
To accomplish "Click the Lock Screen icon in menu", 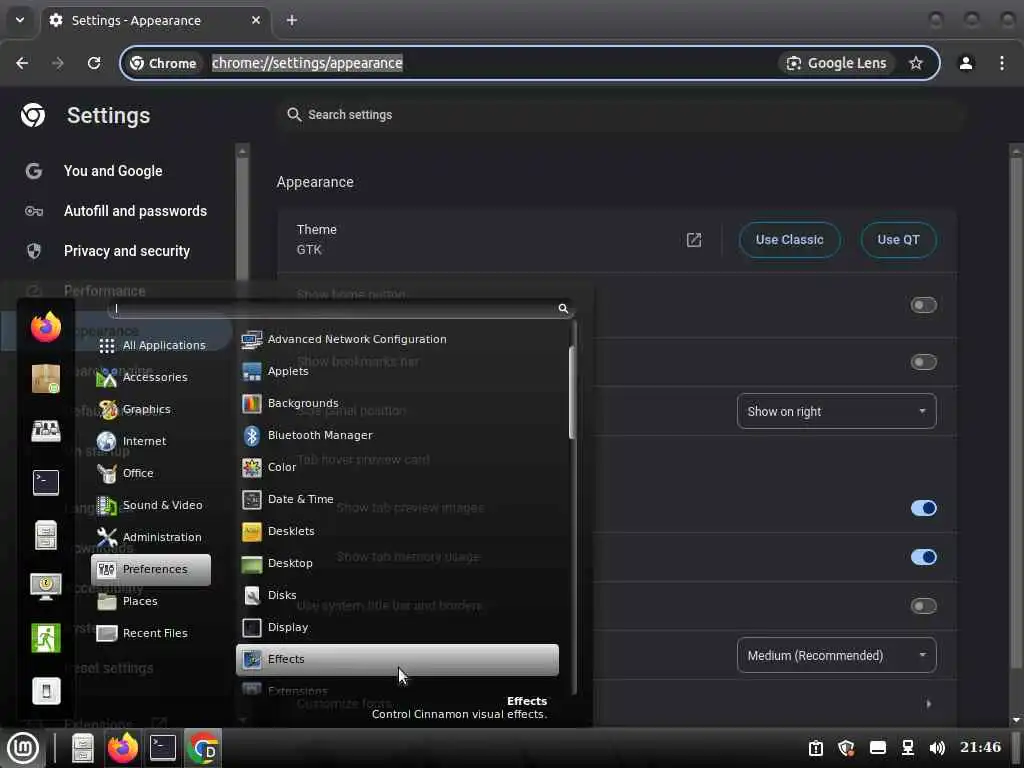I will tap(46, 586).
